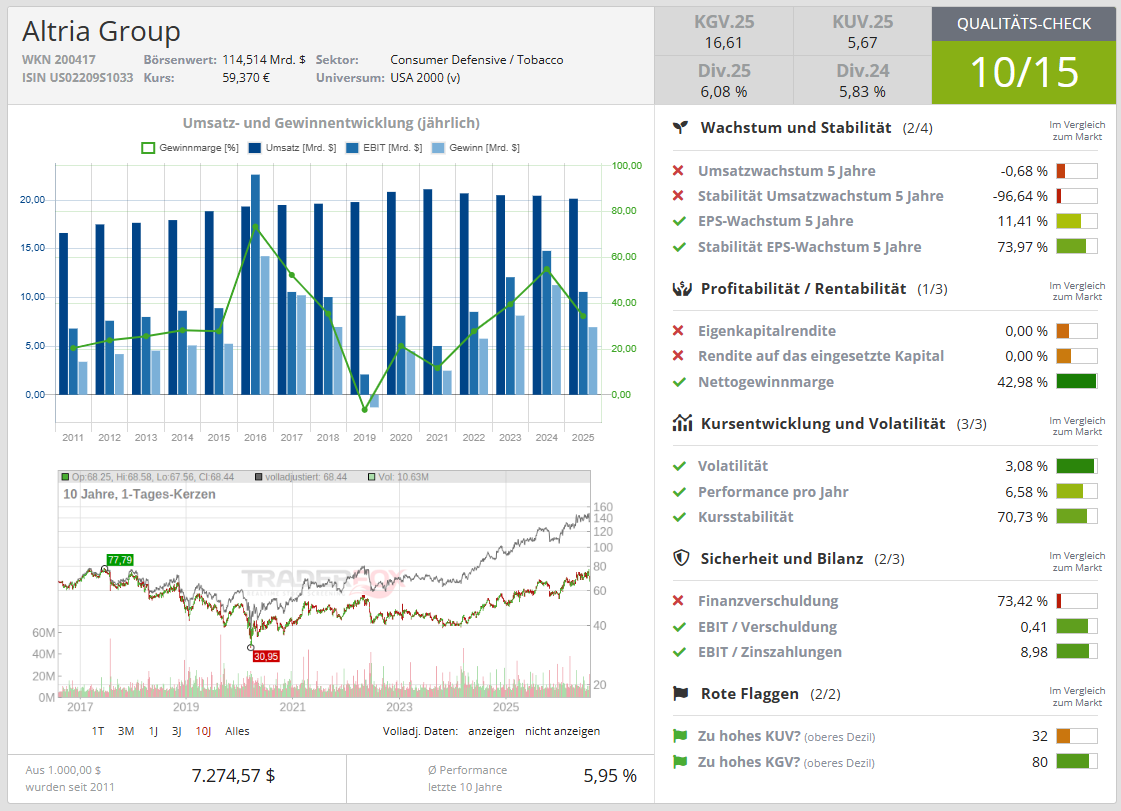Click the KGV.25 16,61 tile
This screenshot has height=811, width=1121.
724,31
